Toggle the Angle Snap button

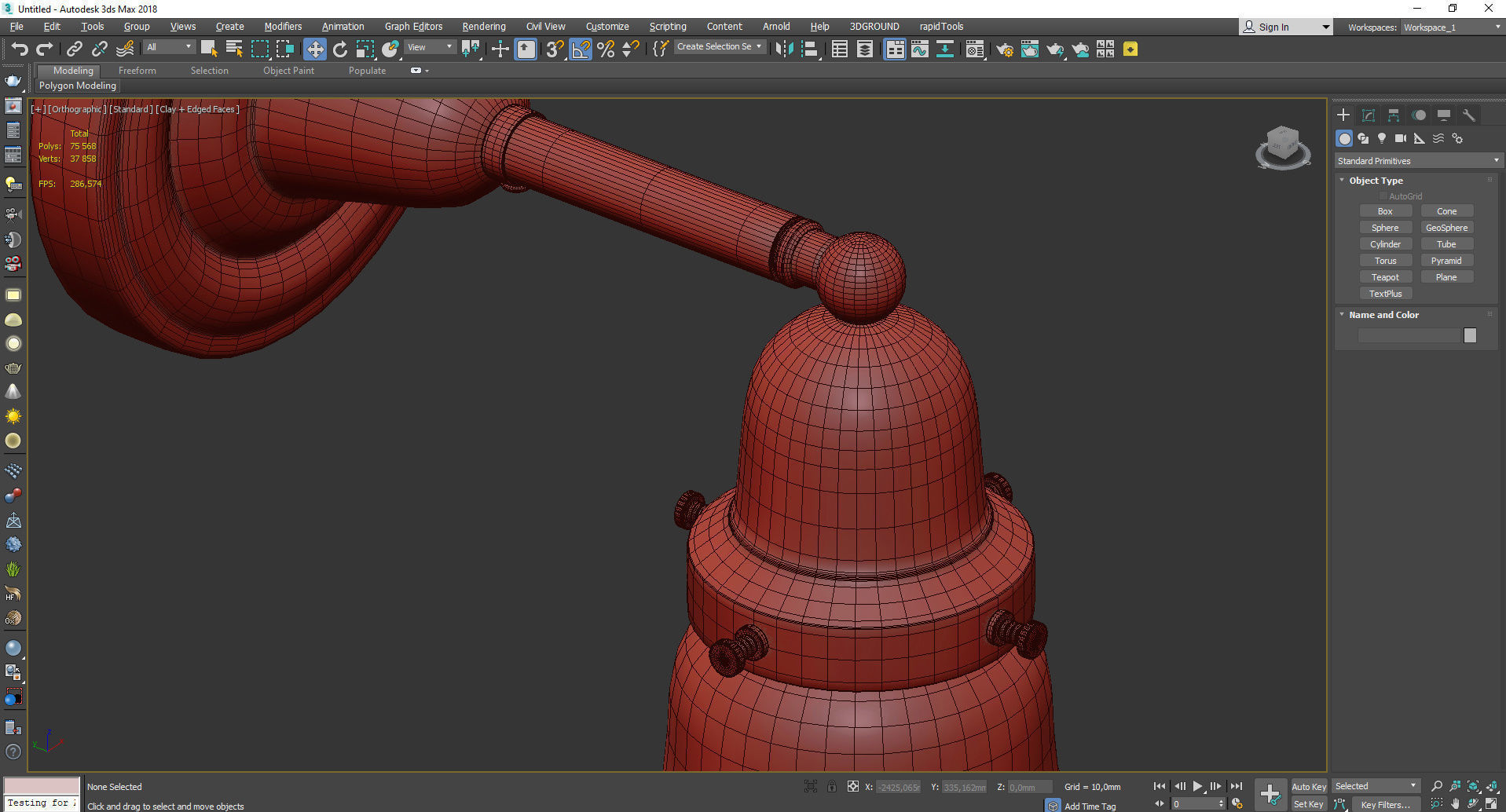pyautogui.click(x=581, y=49)
